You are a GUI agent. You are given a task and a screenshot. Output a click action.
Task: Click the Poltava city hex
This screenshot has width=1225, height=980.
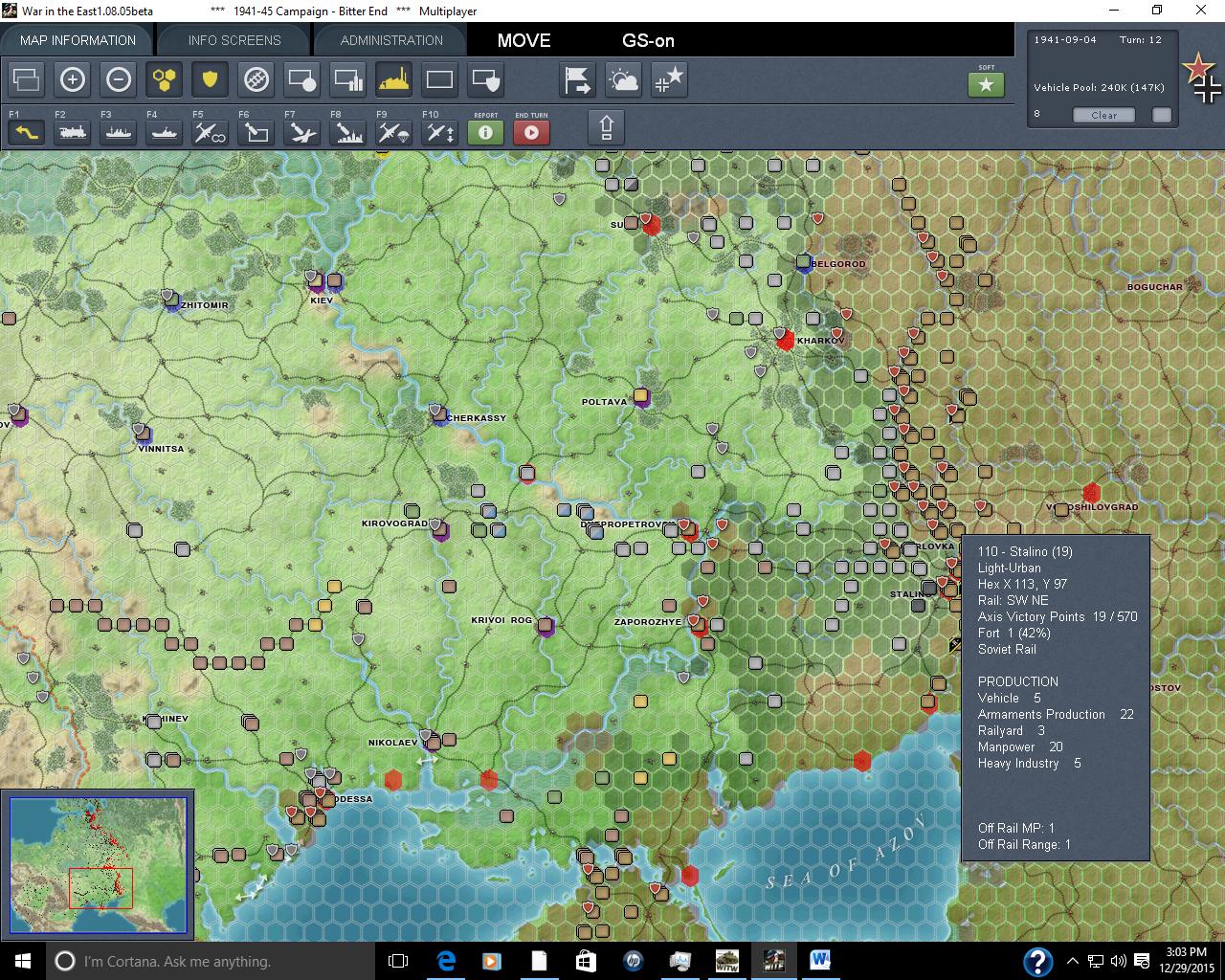641,397
